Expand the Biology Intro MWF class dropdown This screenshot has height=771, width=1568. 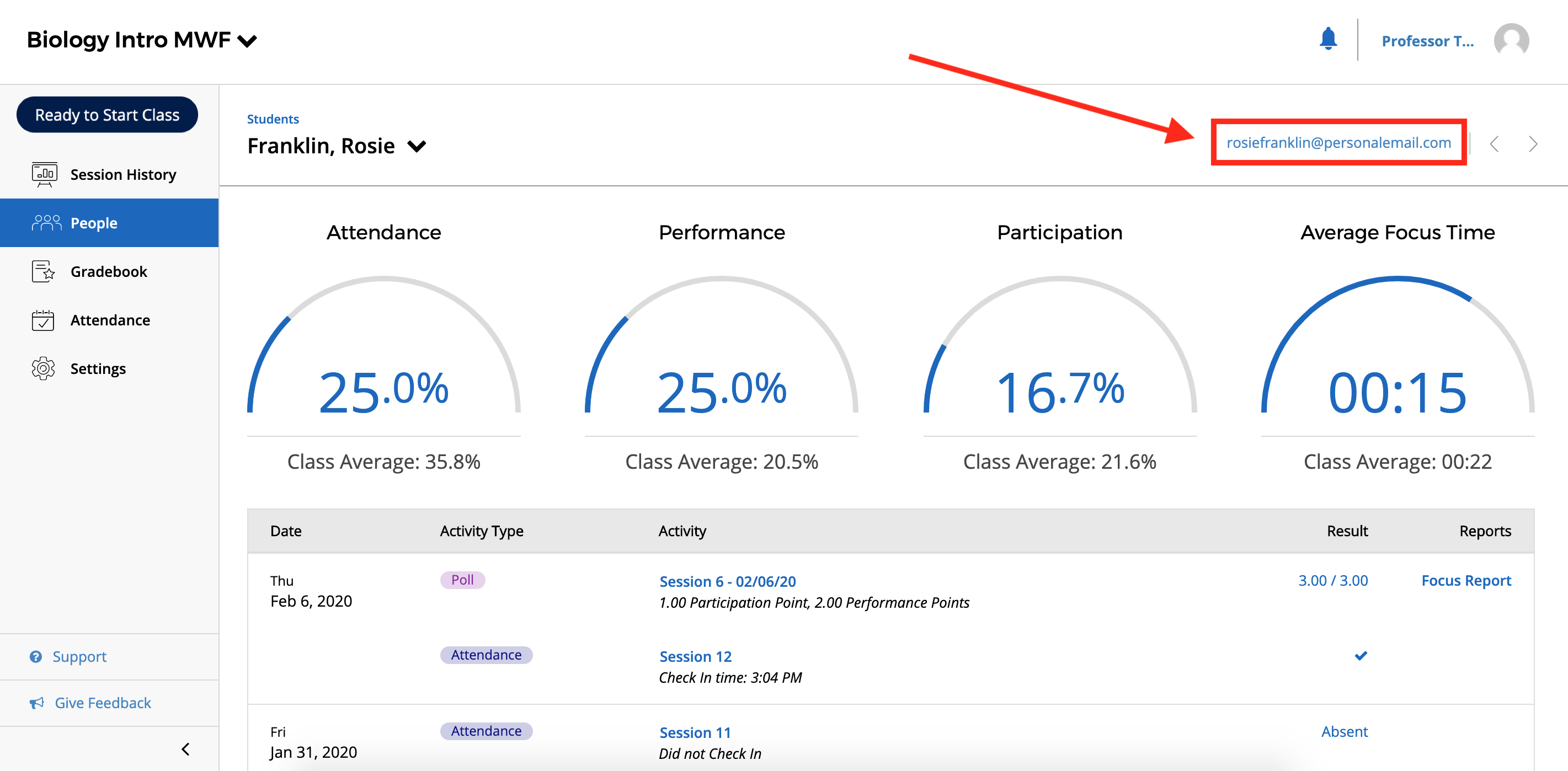click(x=248, y=41)
